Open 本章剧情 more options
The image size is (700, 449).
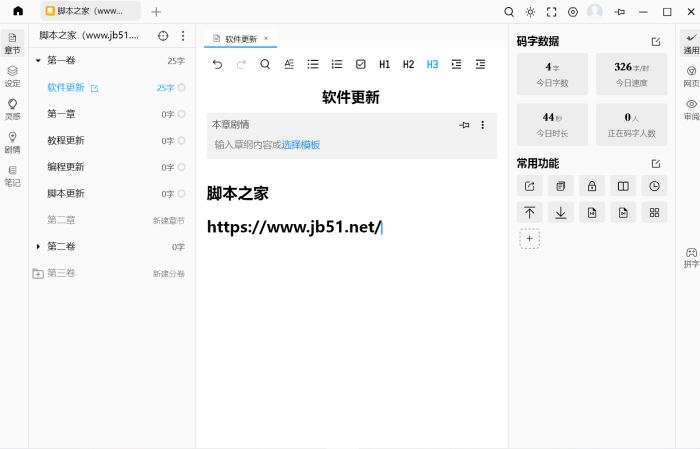pyautogui.click(x=483, y=125)
